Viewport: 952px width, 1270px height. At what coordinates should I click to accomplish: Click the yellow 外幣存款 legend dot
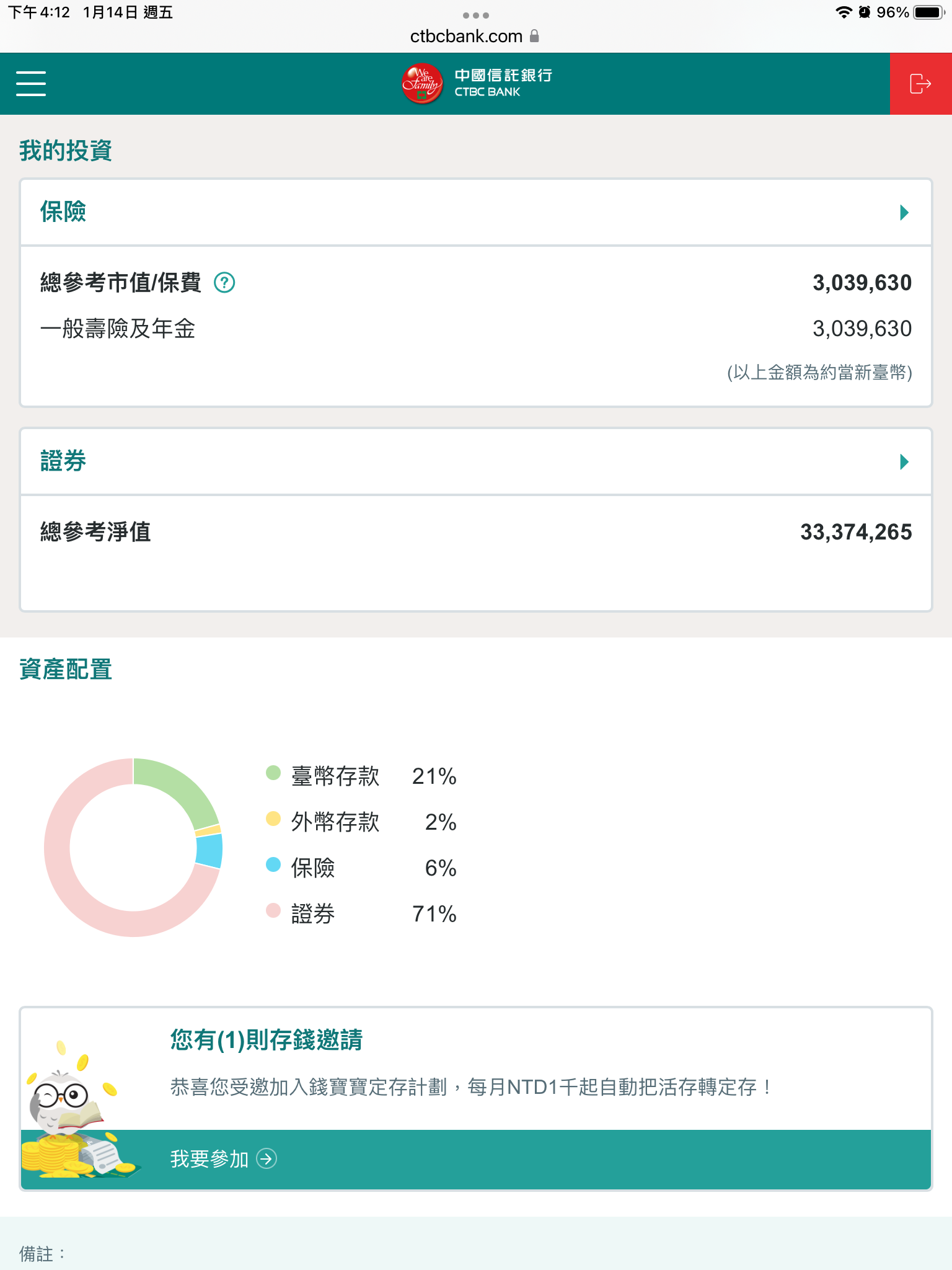(x=273, y=819)
